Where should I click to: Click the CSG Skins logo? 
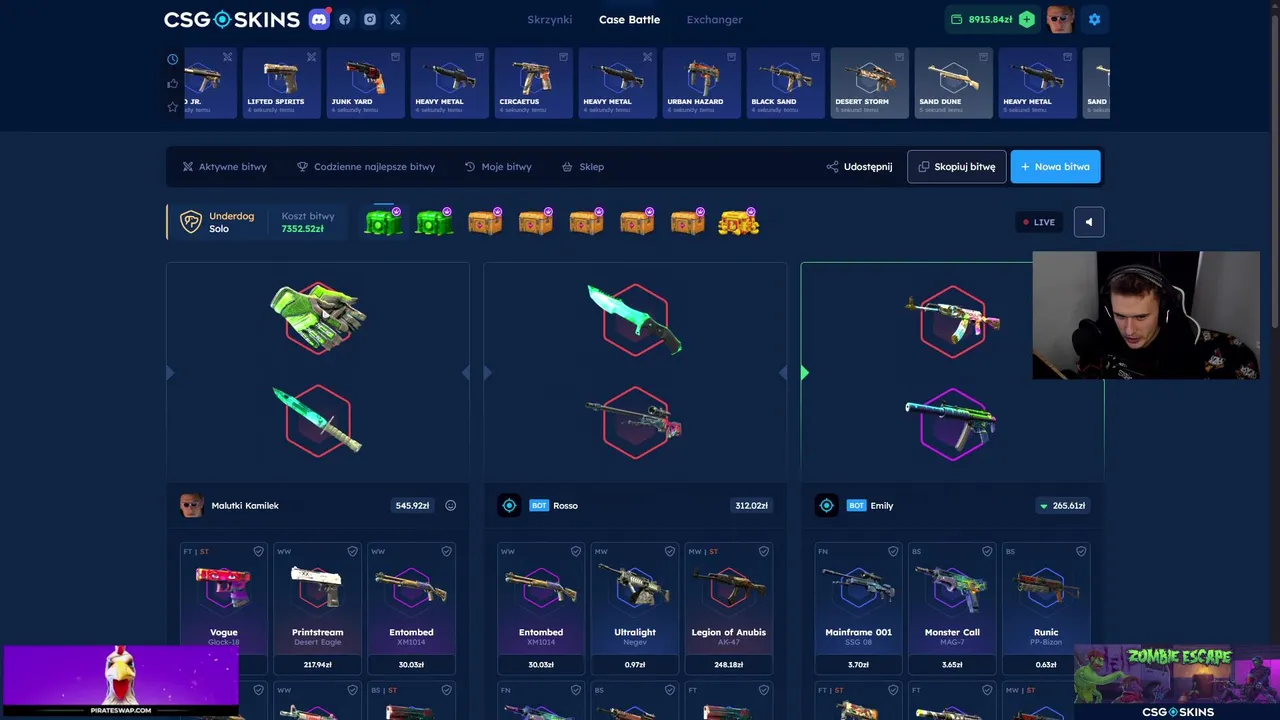231,19
